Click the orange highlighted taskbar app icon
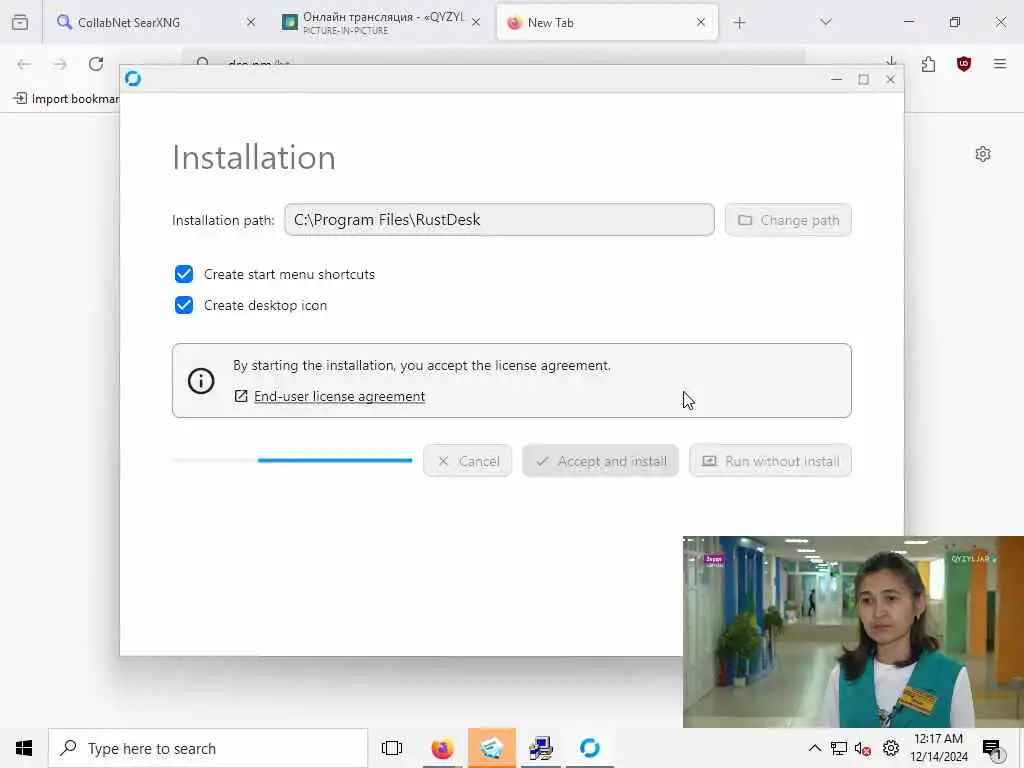The height and width of the screenshot is (768, 1024). click(492, 748)
